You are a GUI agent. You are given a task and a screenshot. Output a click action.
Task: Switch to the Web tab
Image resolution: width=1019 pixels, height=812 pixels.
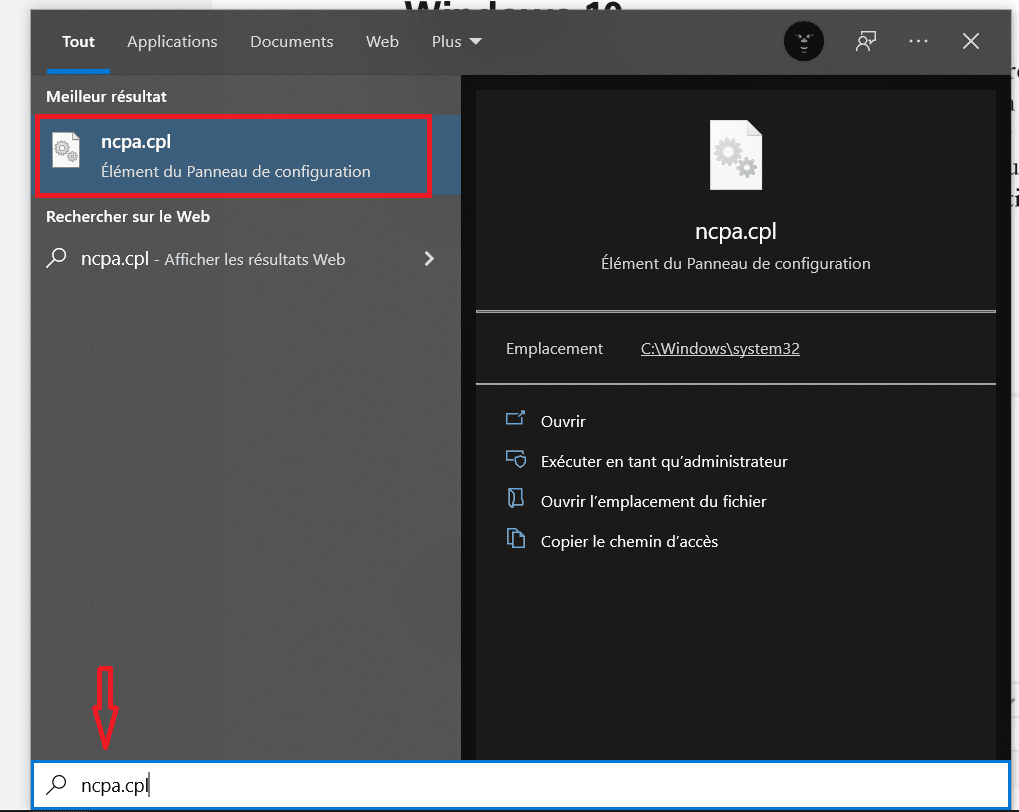[382, 42]
